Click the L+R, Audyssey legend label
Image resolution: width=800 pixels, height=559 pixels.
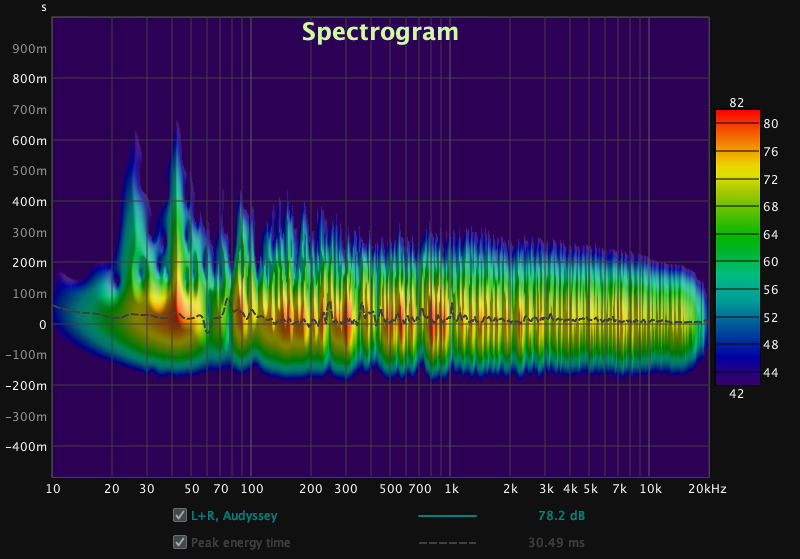click(x=234, y=516)
